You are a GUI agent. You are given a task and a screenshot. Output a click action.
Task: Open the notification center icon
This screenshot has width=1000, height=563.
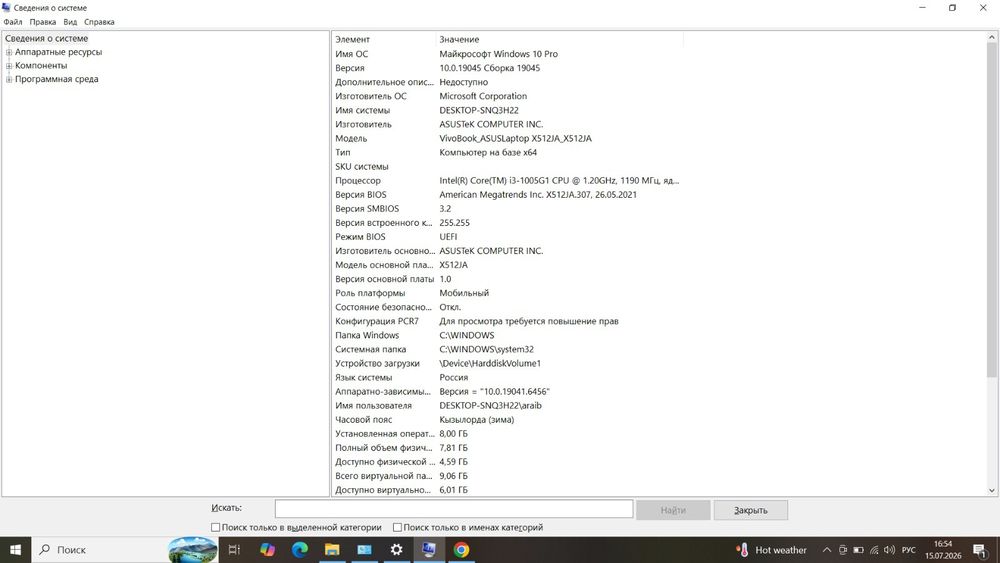pyautogui.click(x=980, y=550)
